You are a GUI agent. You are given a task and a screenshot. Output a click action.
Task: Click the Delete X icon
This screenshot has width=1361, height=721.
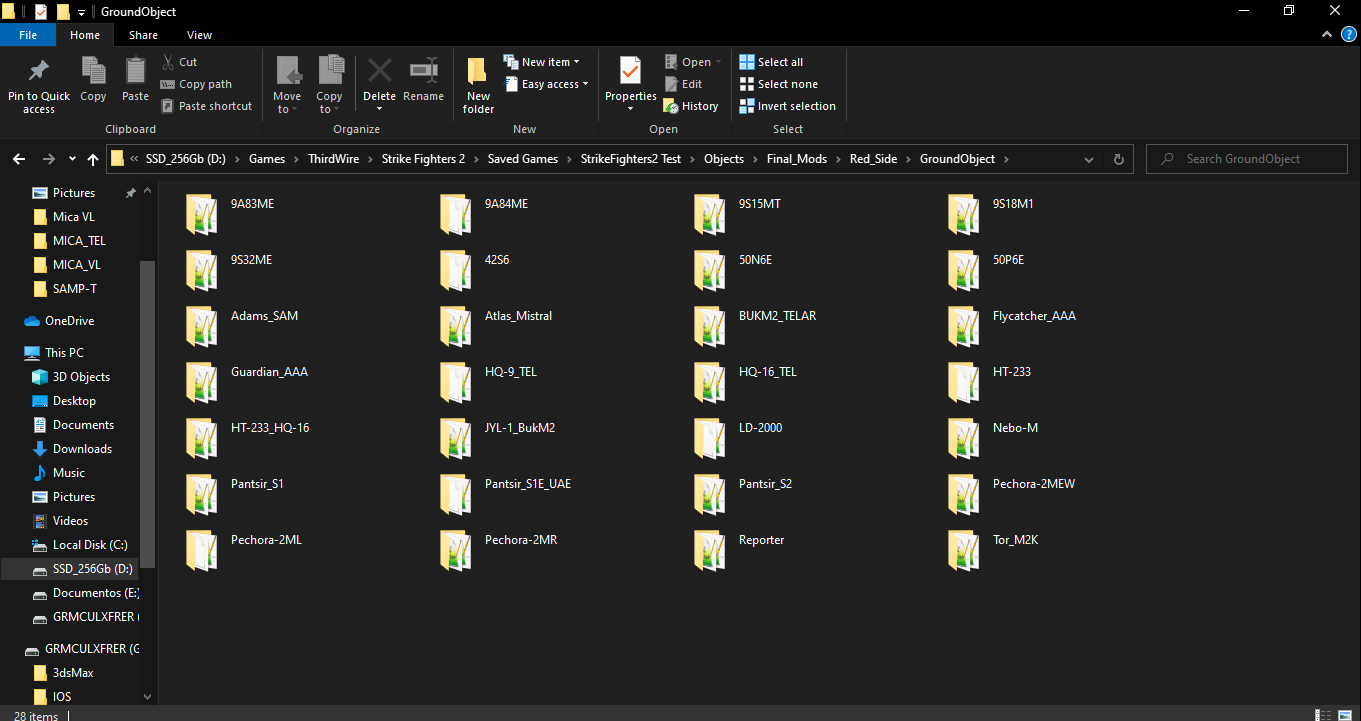pos(379,71)
